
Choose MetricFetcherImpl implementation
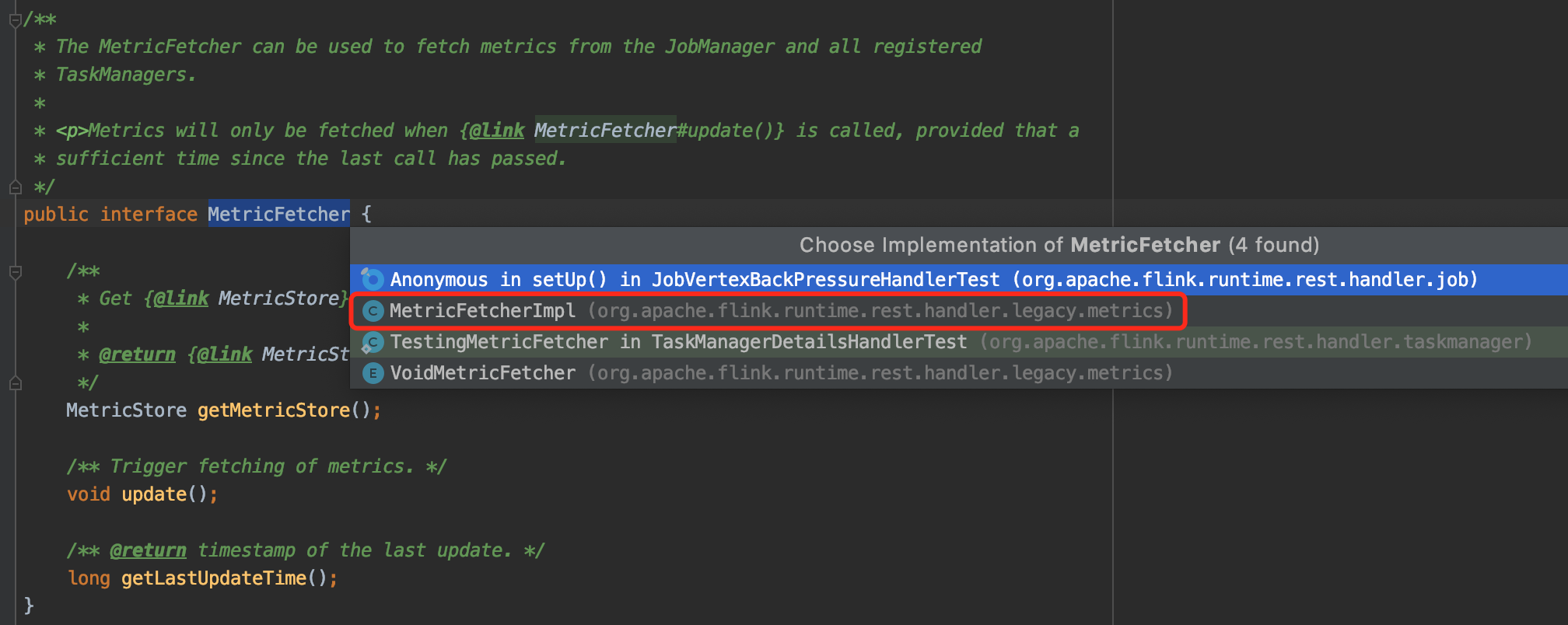point(959,311)
